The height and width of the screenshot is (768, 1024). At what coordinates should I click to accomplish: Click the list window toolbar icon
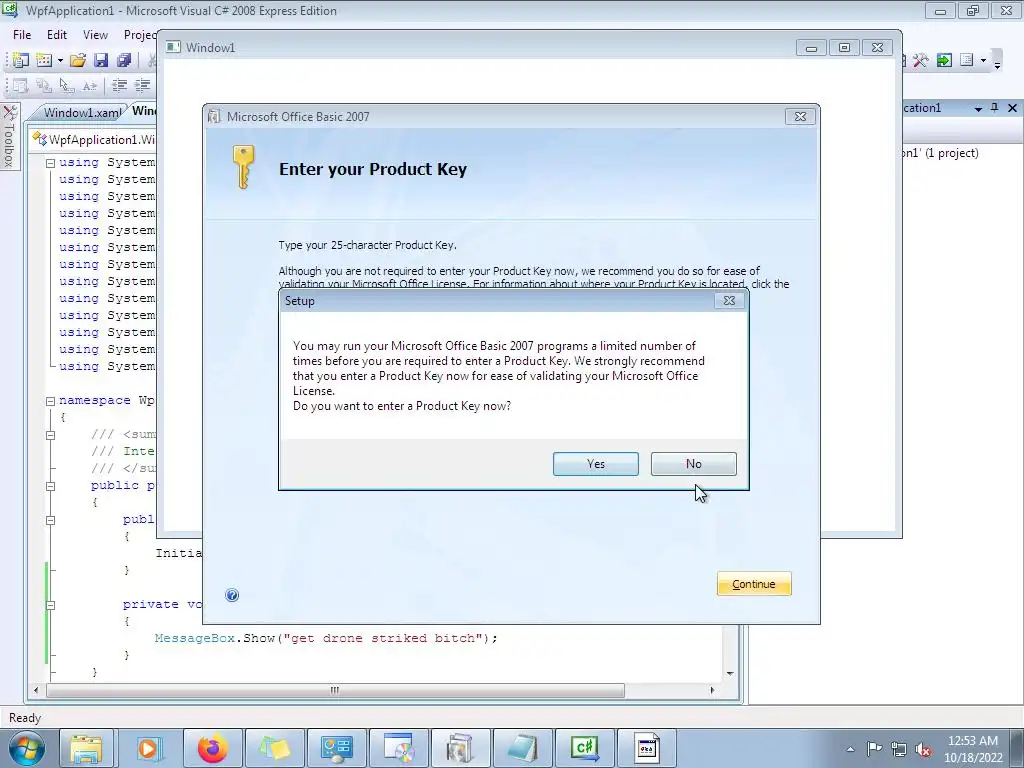coord(967,61)
